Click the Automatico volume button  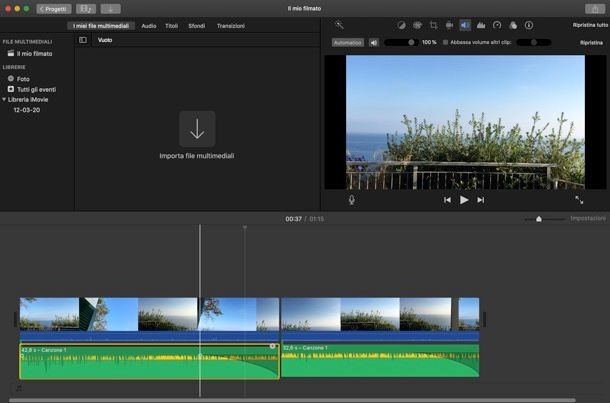click(x=348, y=43)
